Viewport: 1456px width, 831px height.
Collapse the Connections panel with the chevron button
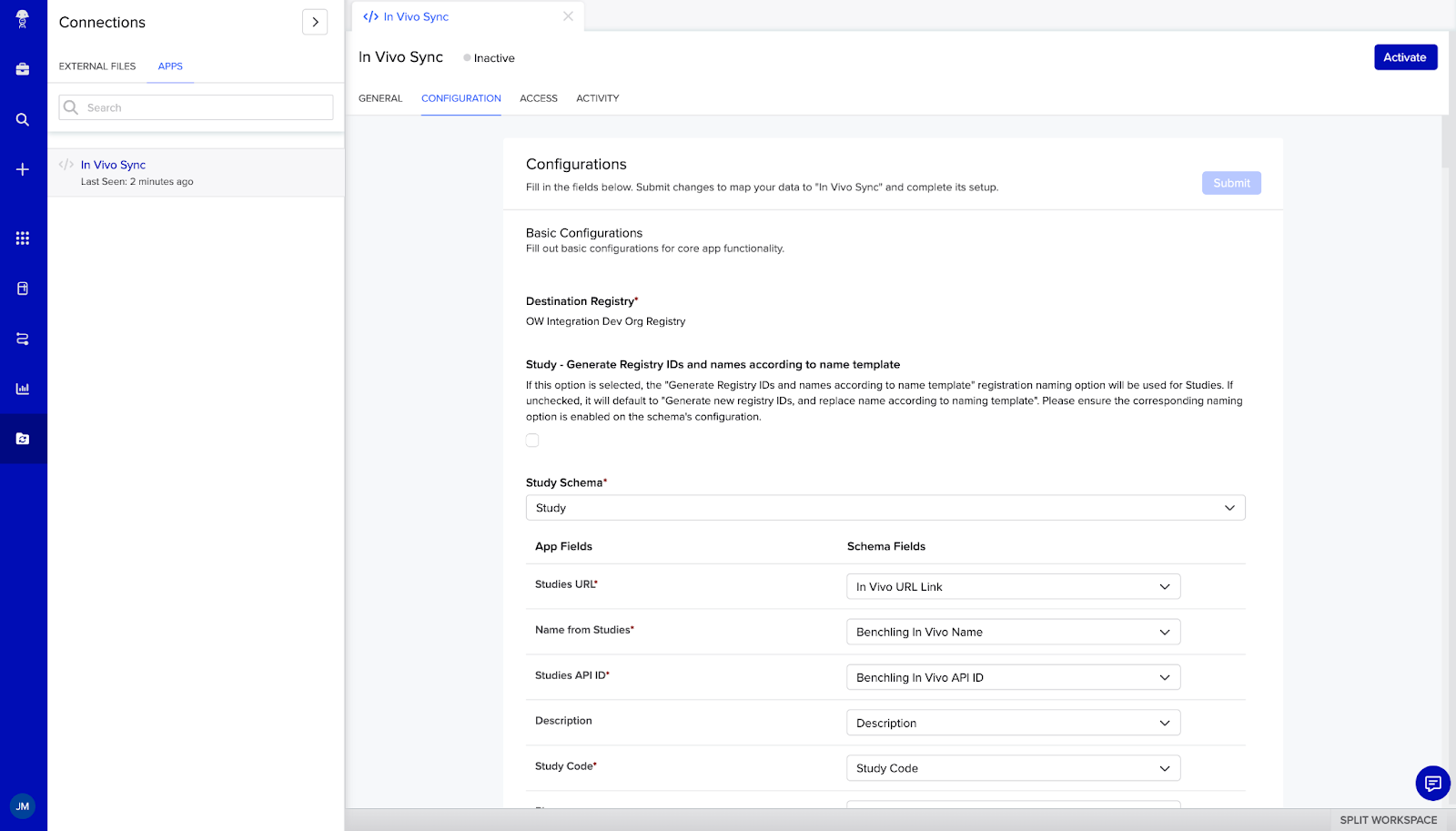315,23
